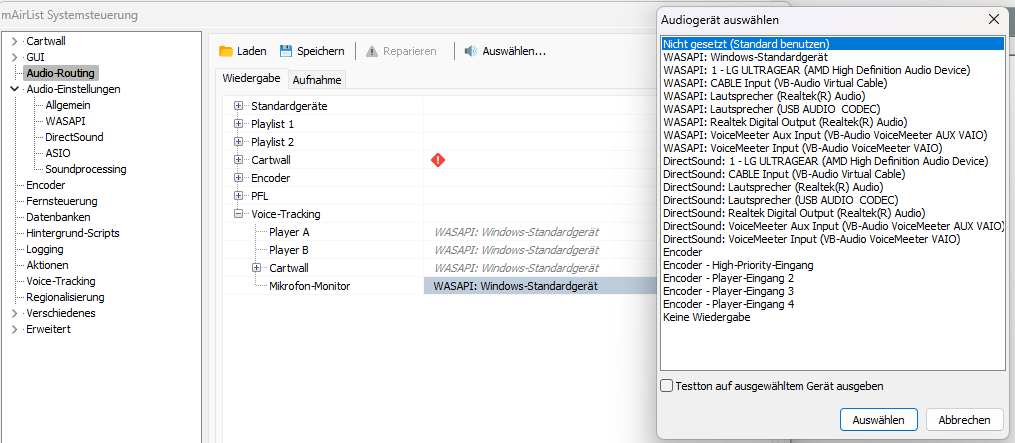Open the Soundprocessing settings in sidebar
The height and width of the screenshot is (443, 1015).
85,170
